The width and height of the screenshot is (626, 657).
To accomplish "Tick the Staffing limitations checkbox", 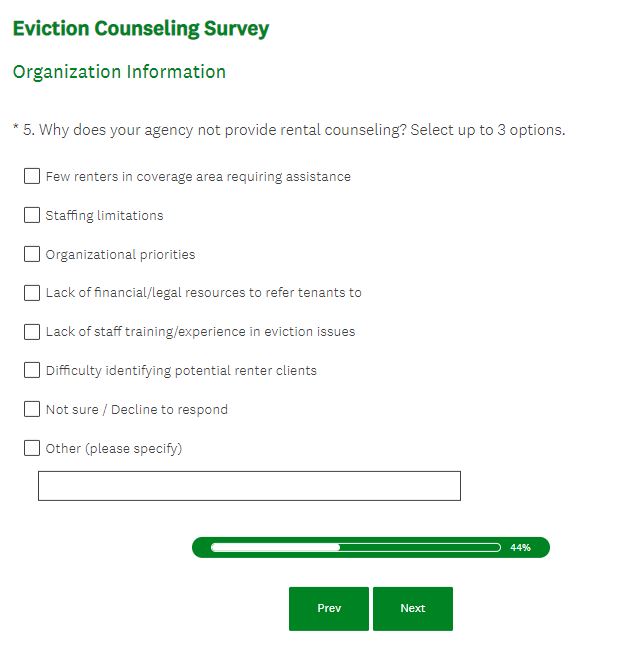I will tap(32, 215).
